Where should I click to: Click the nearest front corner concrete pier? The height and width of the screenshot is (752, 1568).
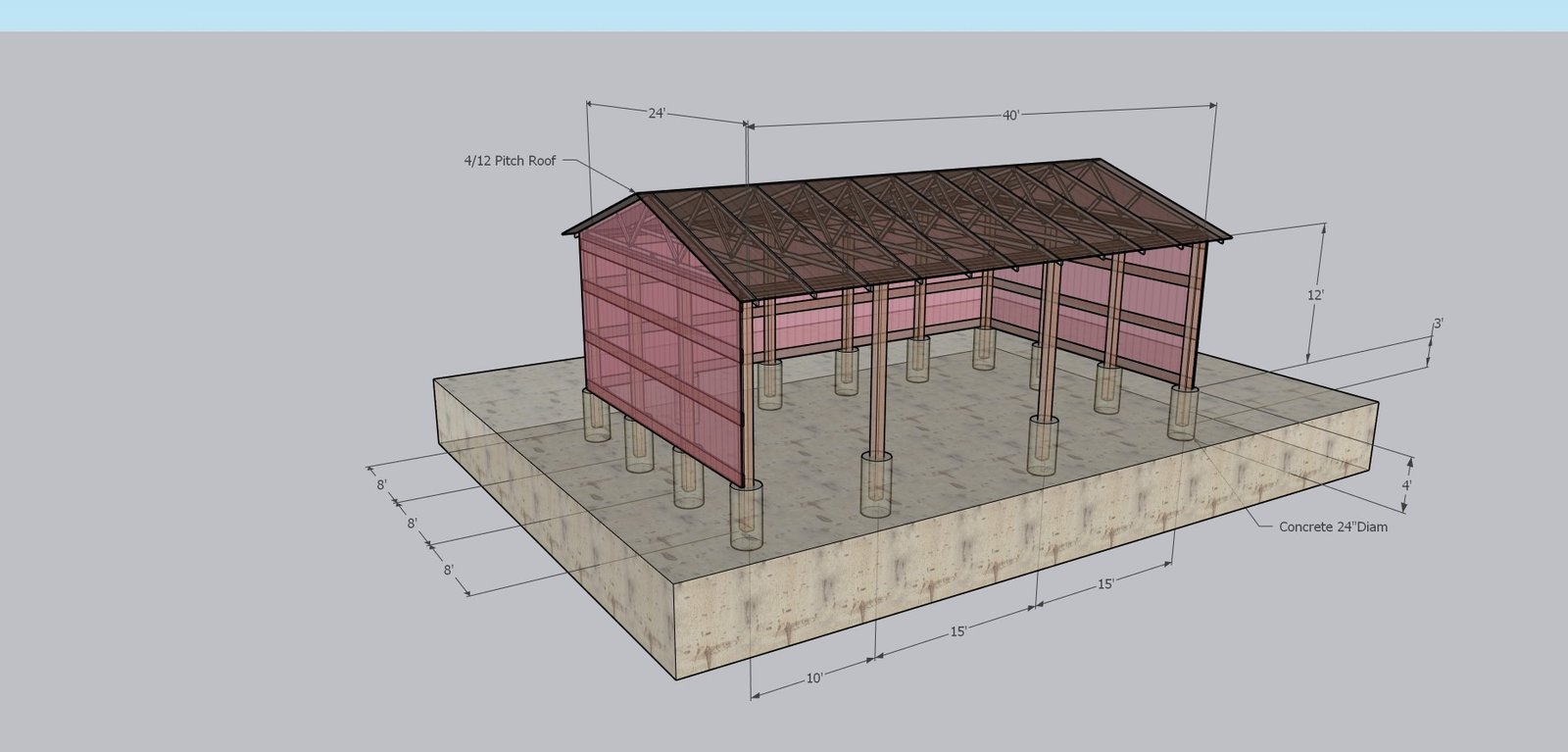click(746, 517)
